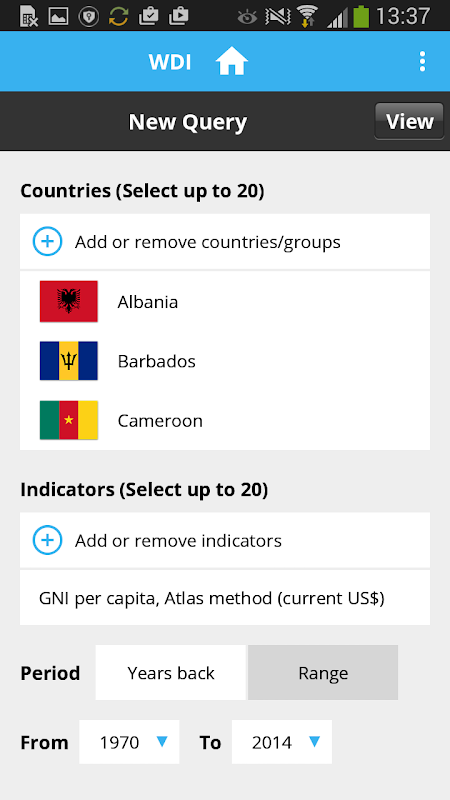The image size is (450, 800).
Task: Tap the Wi-Fi status bar icon
Action: [307, 16]
